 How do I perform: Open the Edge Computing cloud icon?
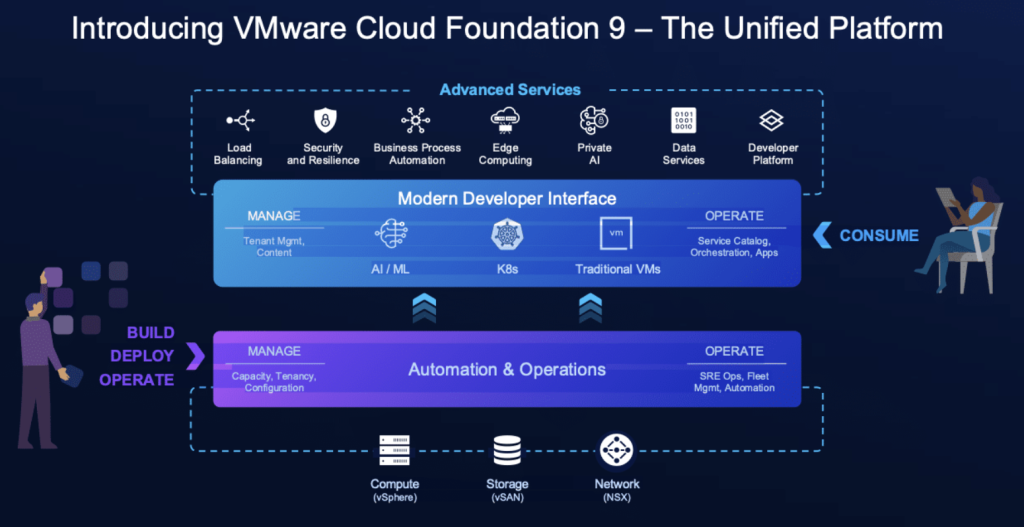point(505,120)
